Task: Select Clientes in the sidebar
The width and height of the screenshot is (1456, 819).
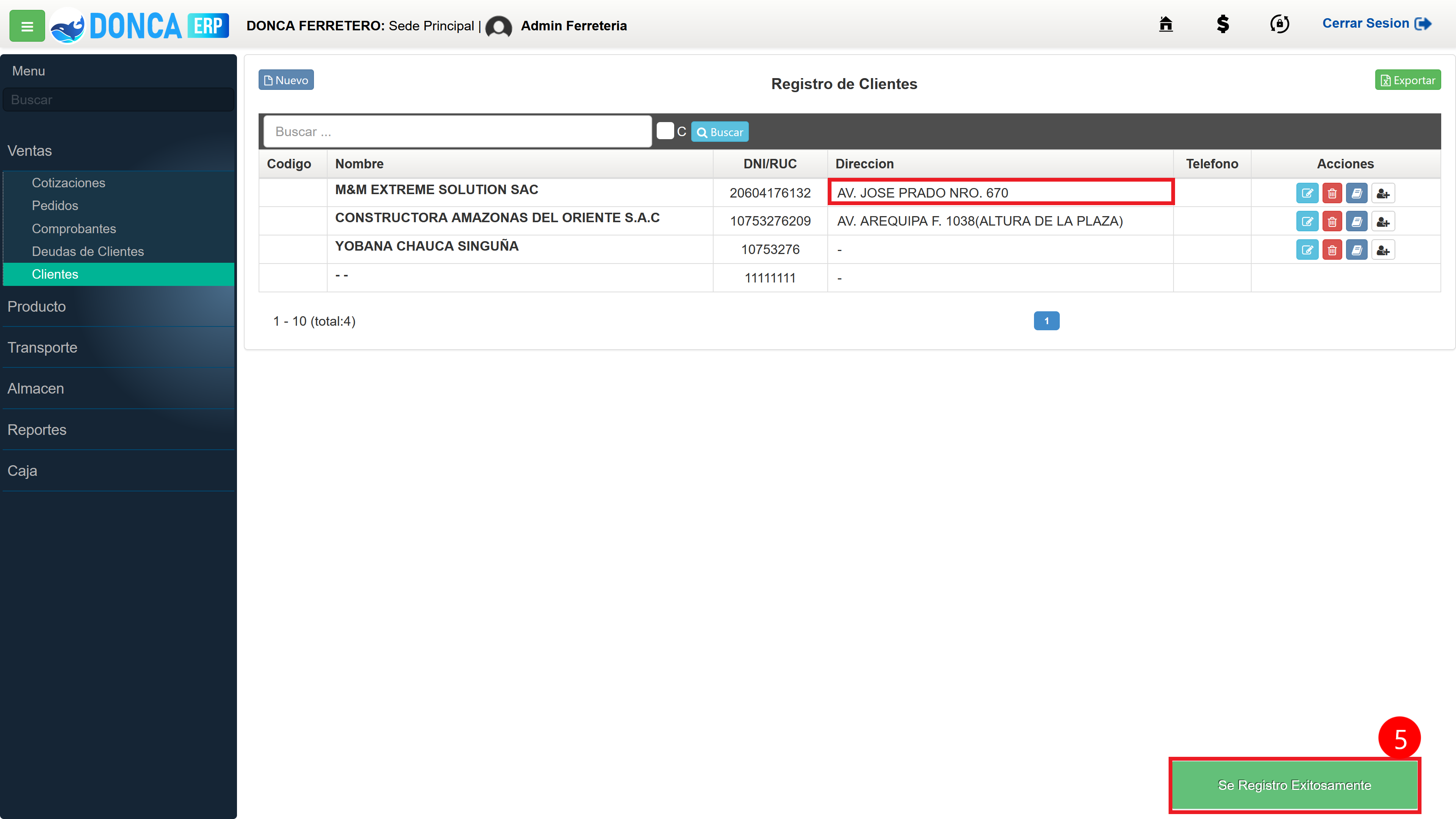Action: [x=118, y=274]
